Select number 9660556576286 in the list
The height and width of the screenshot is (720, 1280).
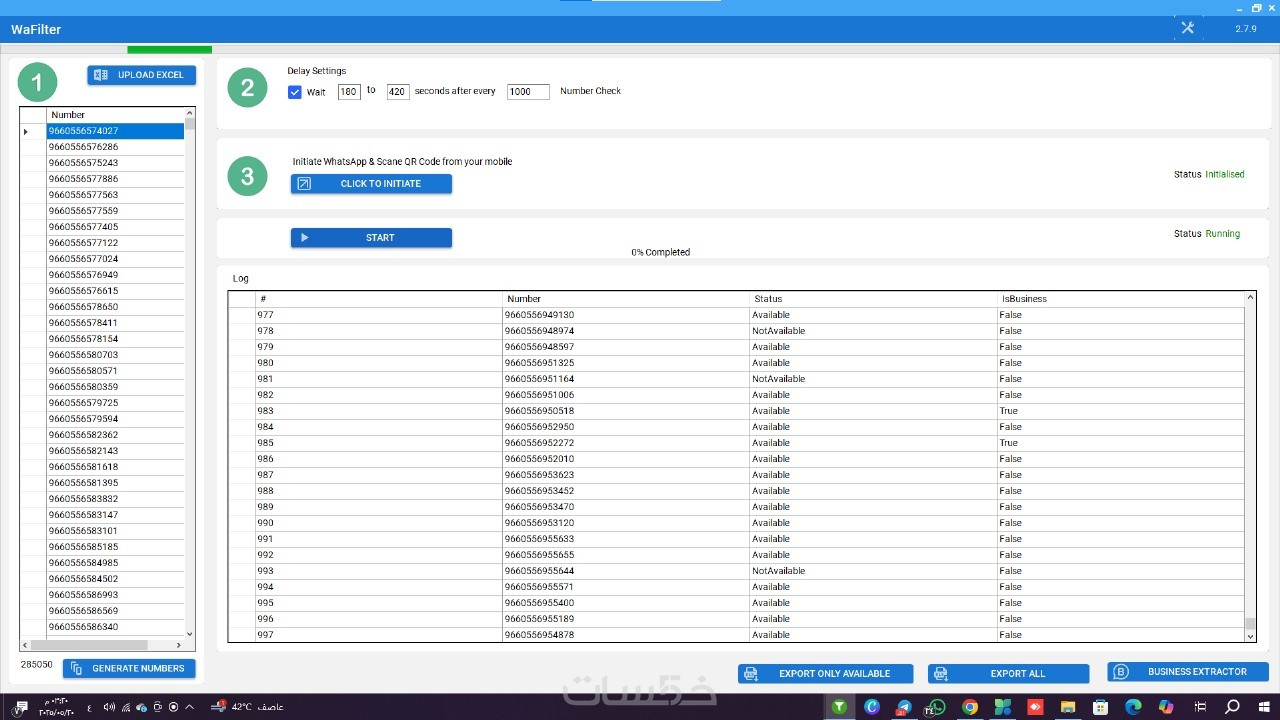click(x=115, y=147)
